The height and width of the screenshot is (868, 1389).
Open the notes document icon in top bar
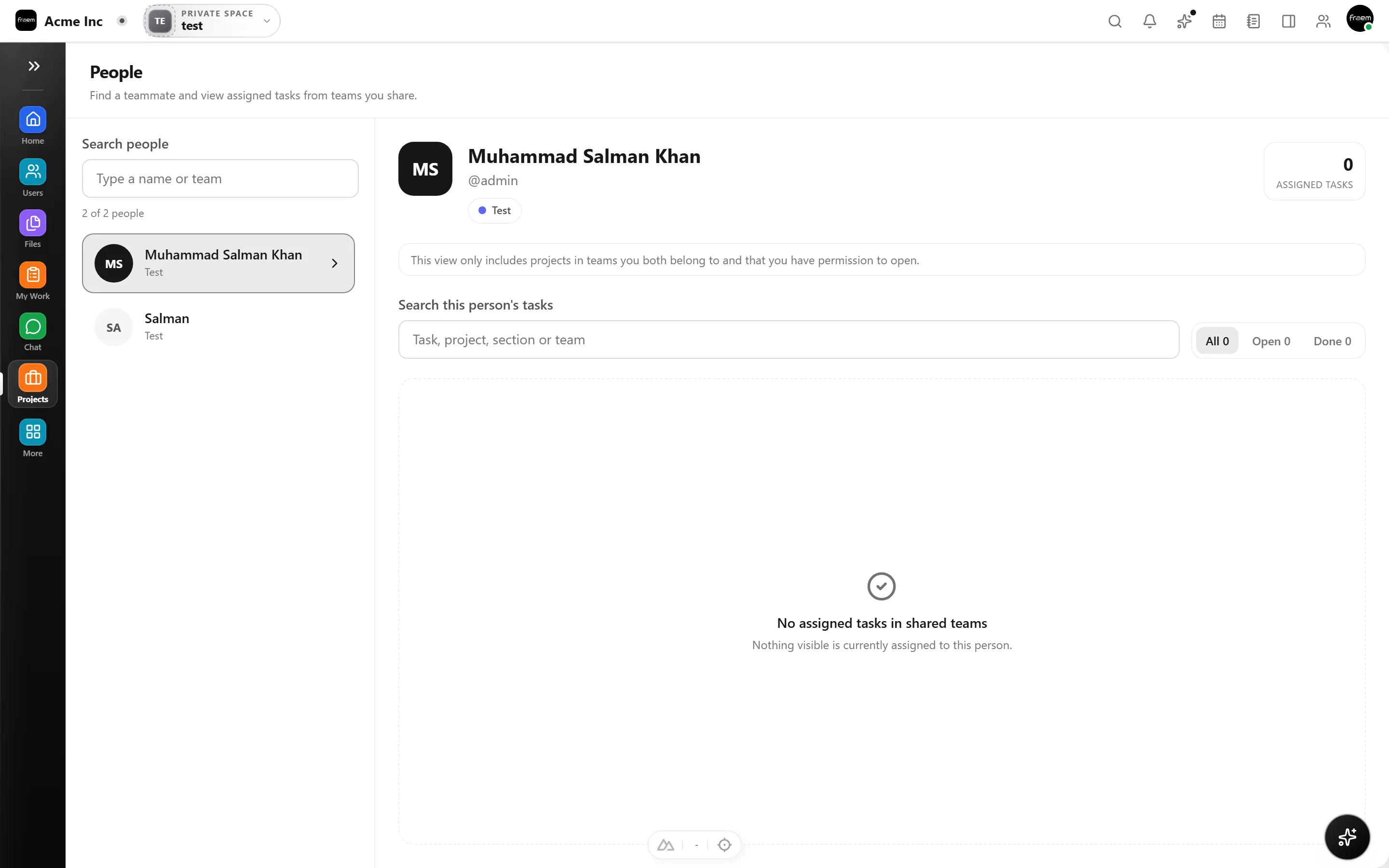tap(1253, 21)
